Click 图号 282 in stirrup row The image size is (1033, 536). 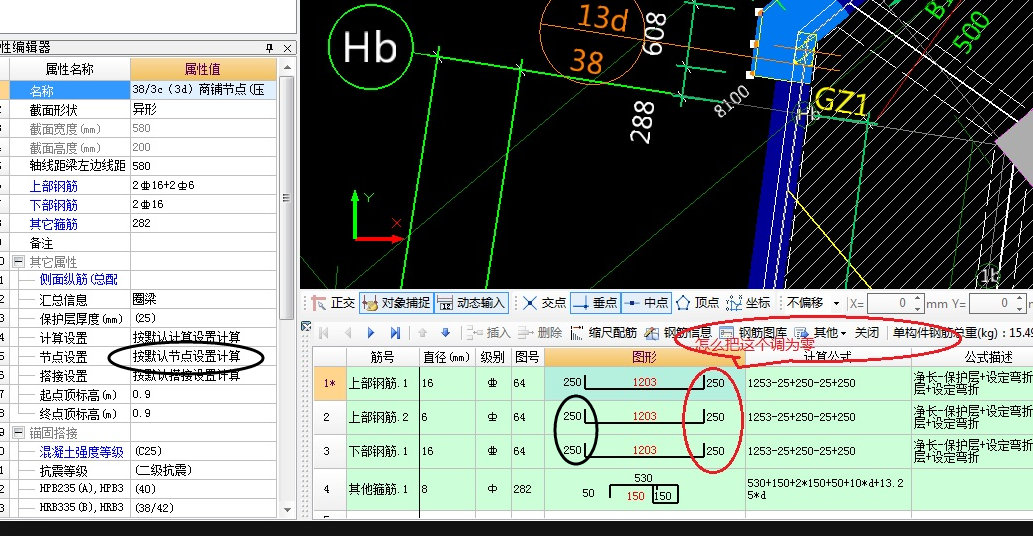pos(526,489)
